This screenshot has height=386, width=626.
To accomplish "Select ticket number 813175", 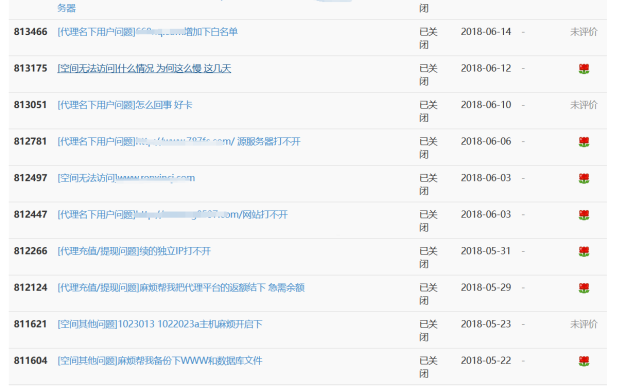I will click(x=30, y=69).
